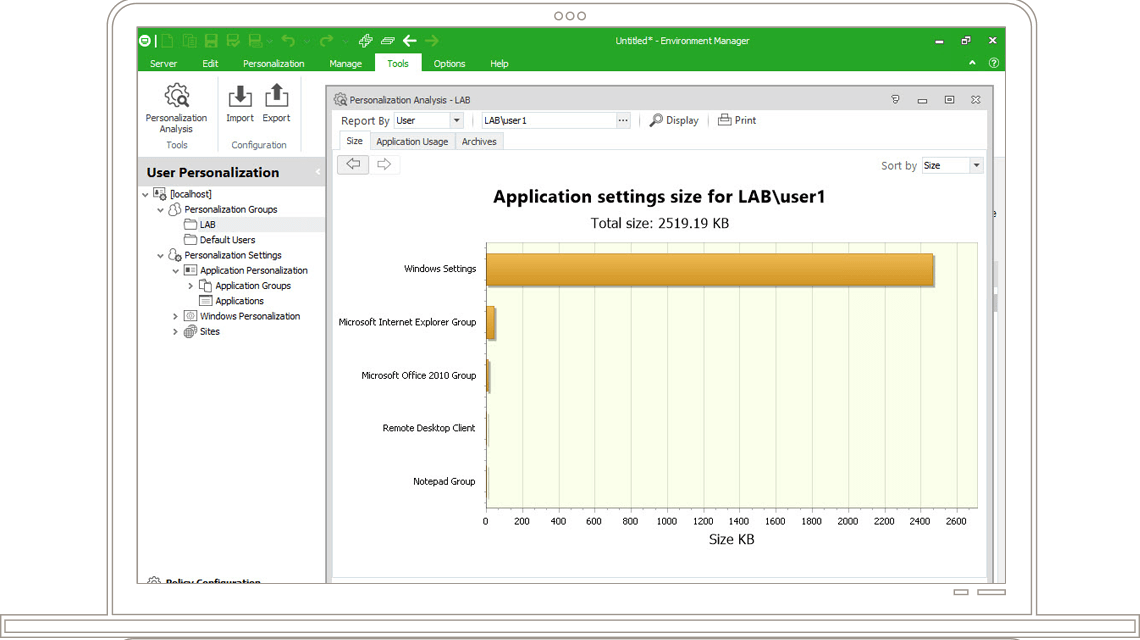1140x640 pixels.
Task: Collapse the ribbon with the up chevron
Action: coord(972,63)
